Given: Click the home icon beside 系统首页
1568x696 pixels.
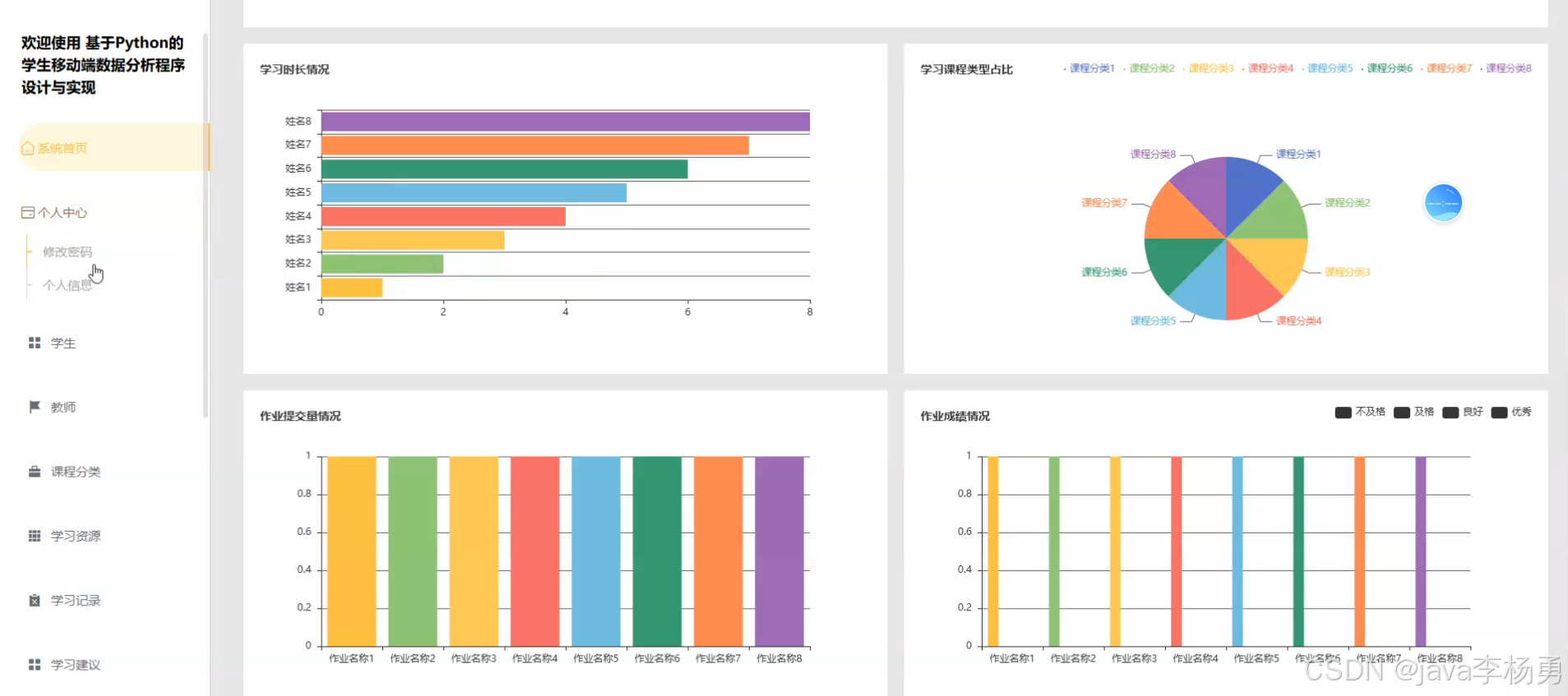Looking at the screenshot, I should click(x=28, y=149).
